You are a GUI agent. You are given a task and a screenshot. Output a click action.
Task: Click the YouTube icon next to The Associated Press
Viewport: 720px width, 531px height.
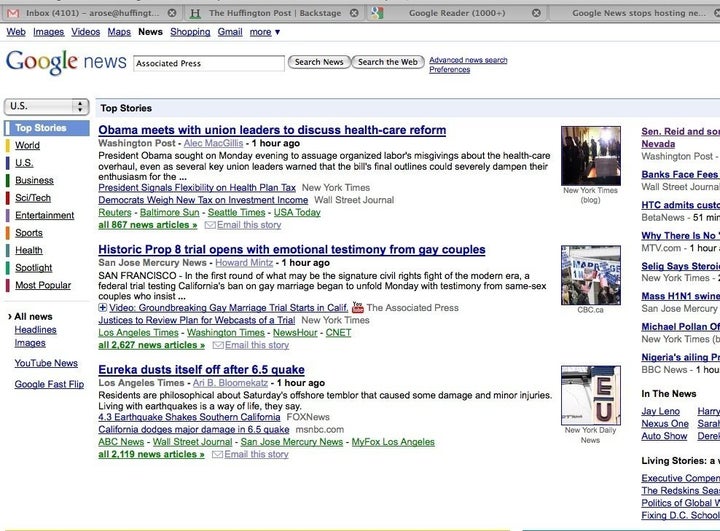click(358, 307)
